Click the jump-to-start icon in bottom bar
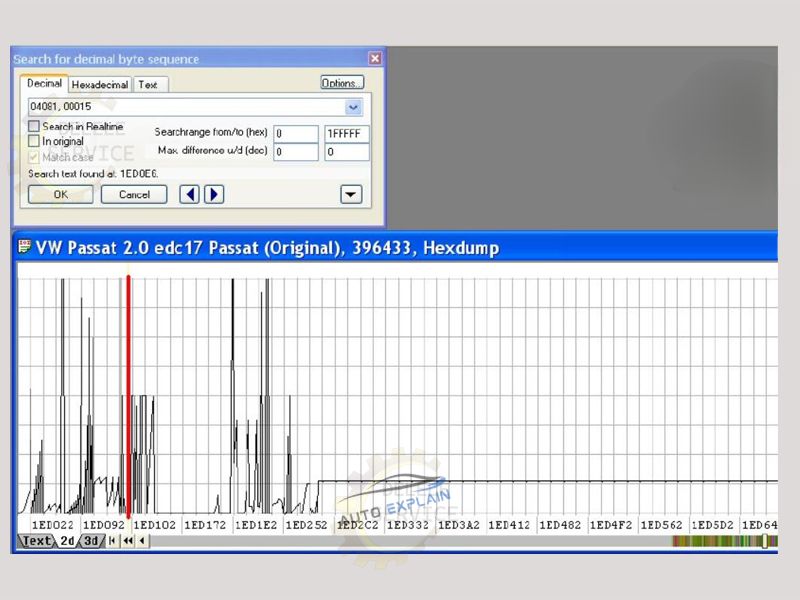The height and width of the screenshot is (600, 800). click(112, 541)
